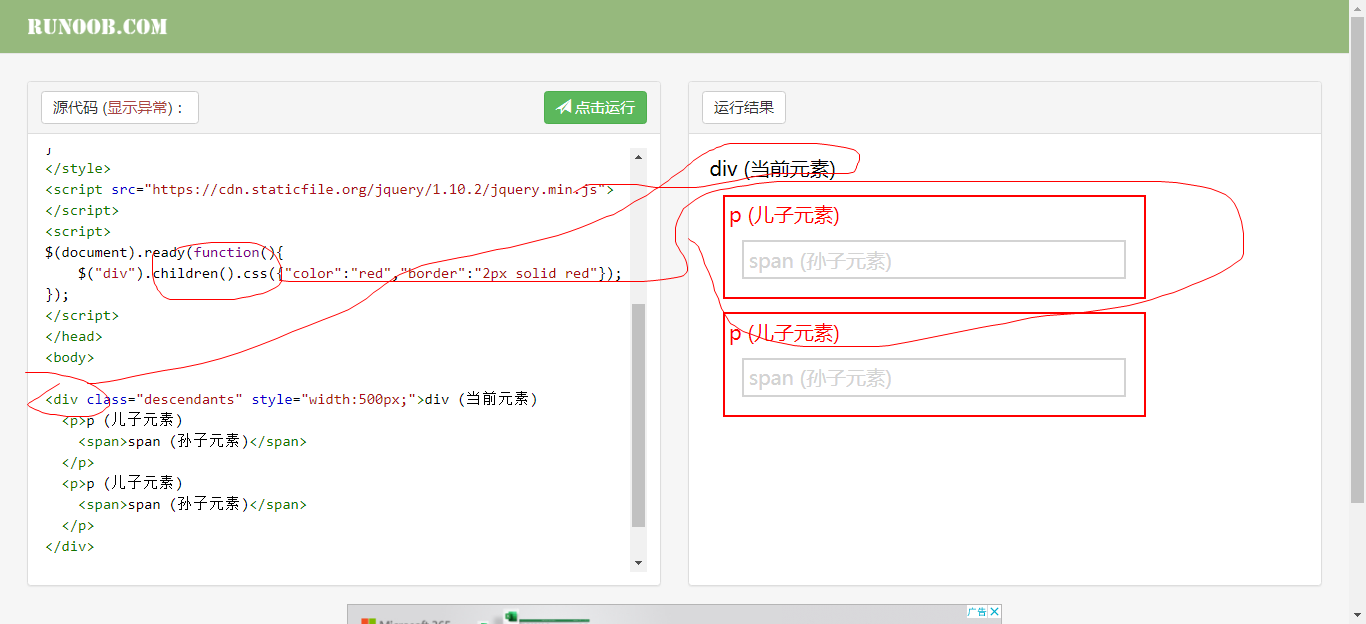Image resolution: width=1366 pixels, height=624 pixels.
Task: Click the closing </div> line in code
Action: (70, 546)
